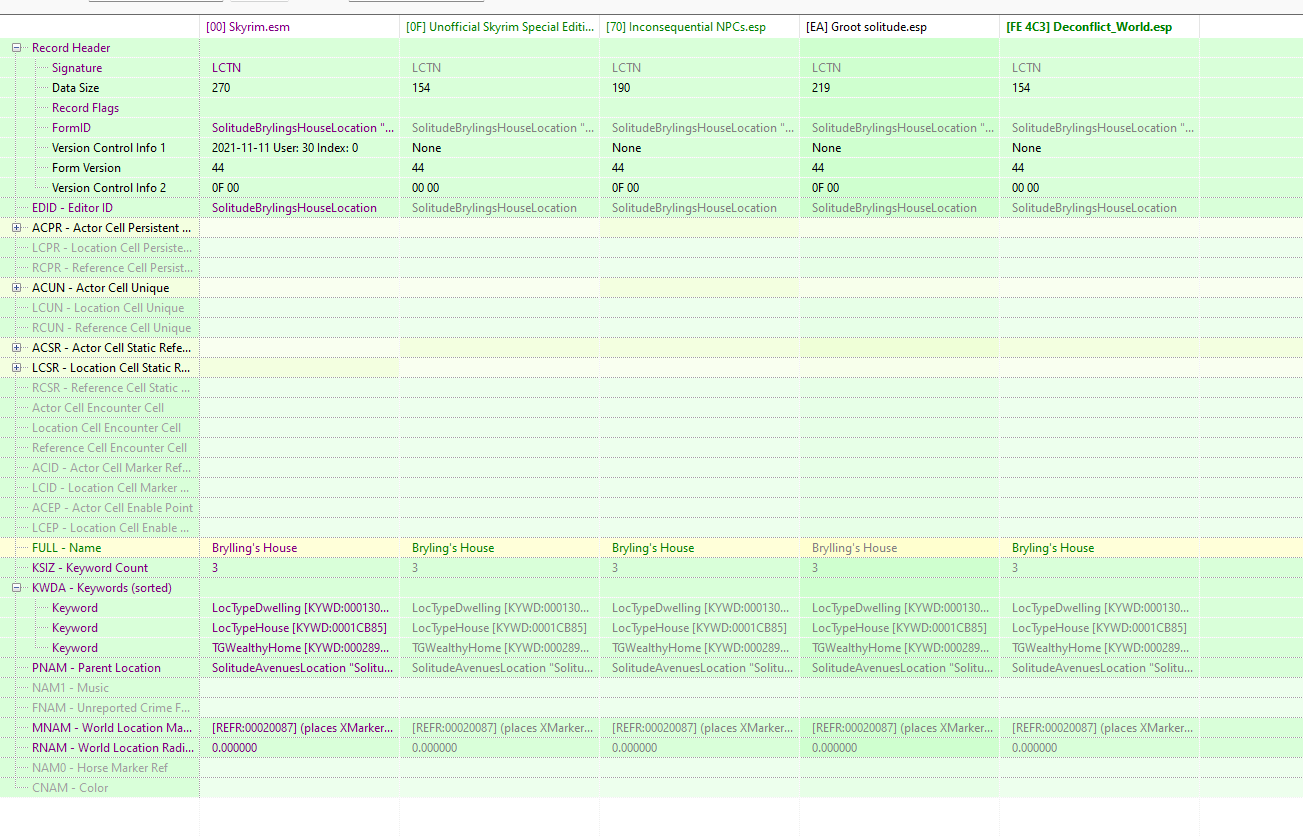The image size is (1303, 836).
Task: Expand the ACSR - Actor Cell Static node
Action: coord(16,348)
